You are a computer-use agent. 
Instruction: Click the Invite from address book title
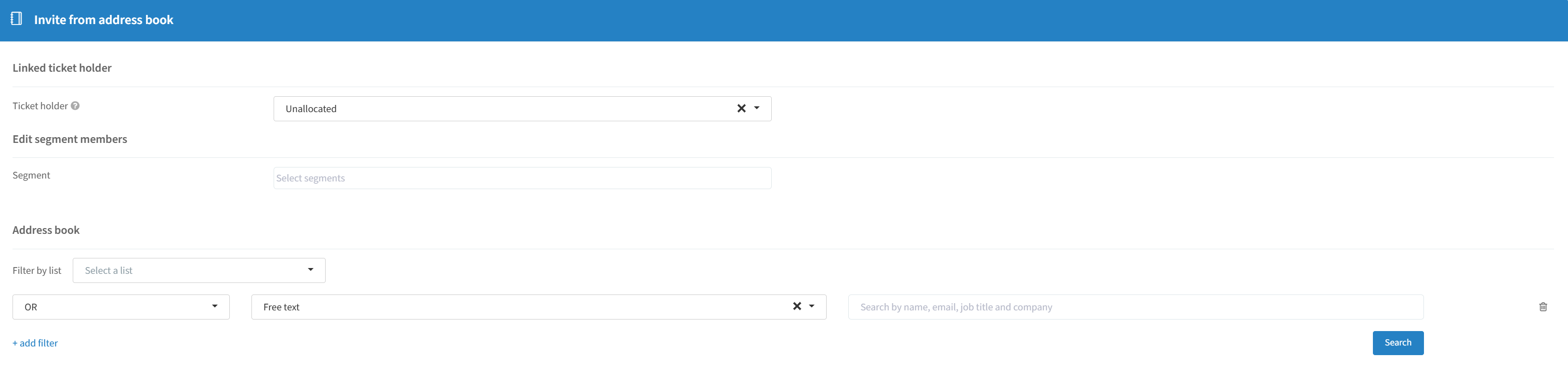click(104, 20)
